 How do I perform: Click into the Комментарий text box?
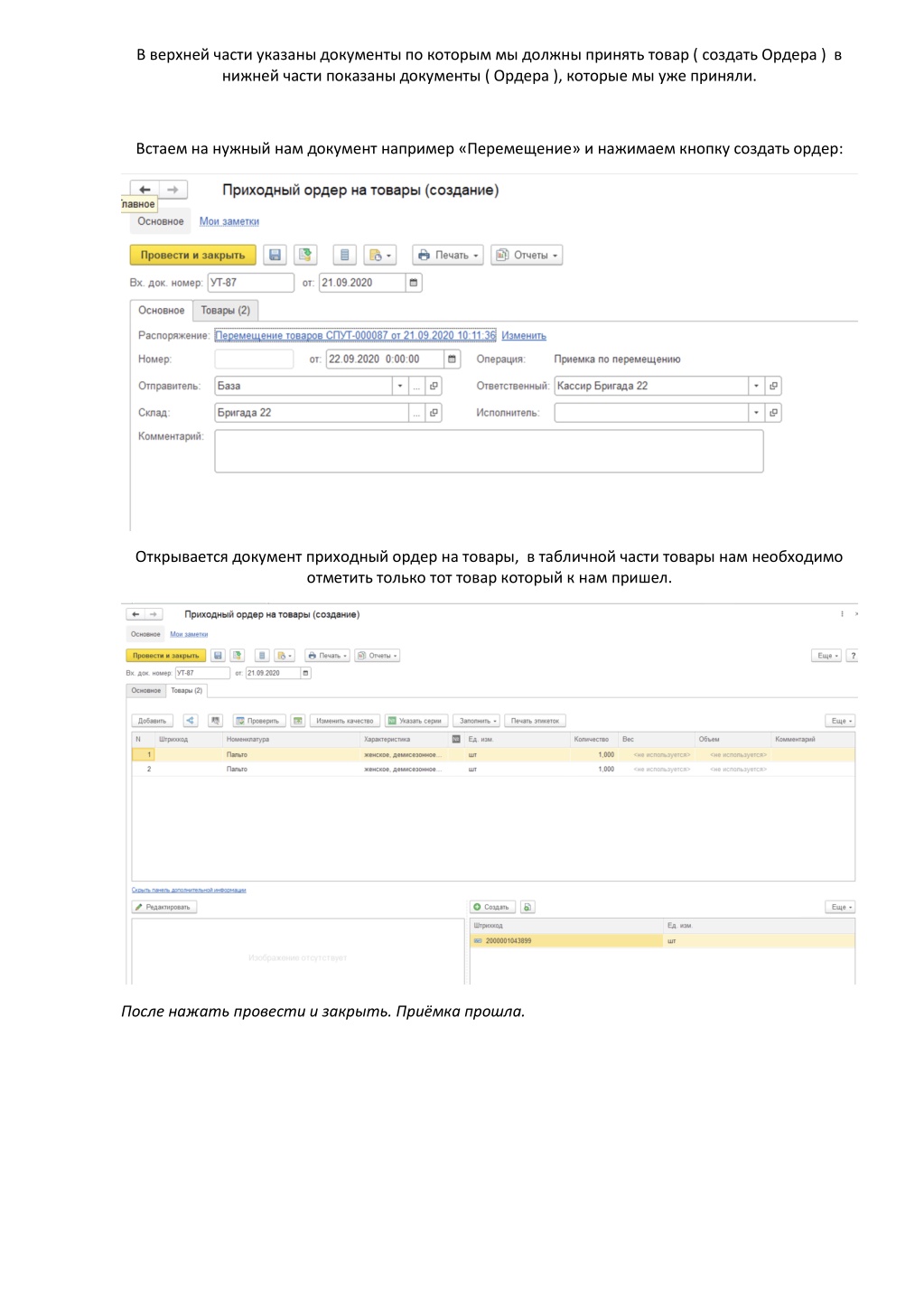point(489,451)
